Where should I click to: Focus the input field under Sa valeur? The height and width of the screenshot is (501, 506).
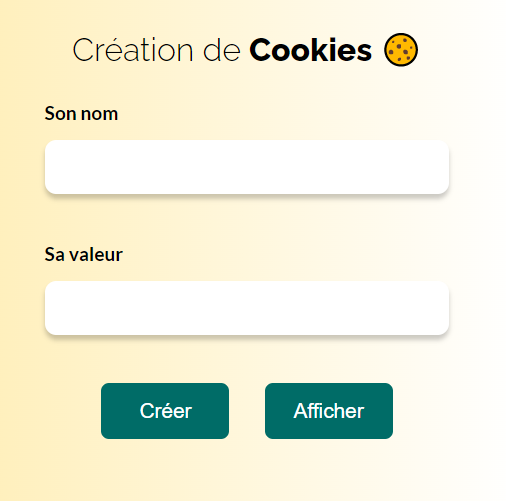pos(247,308)
